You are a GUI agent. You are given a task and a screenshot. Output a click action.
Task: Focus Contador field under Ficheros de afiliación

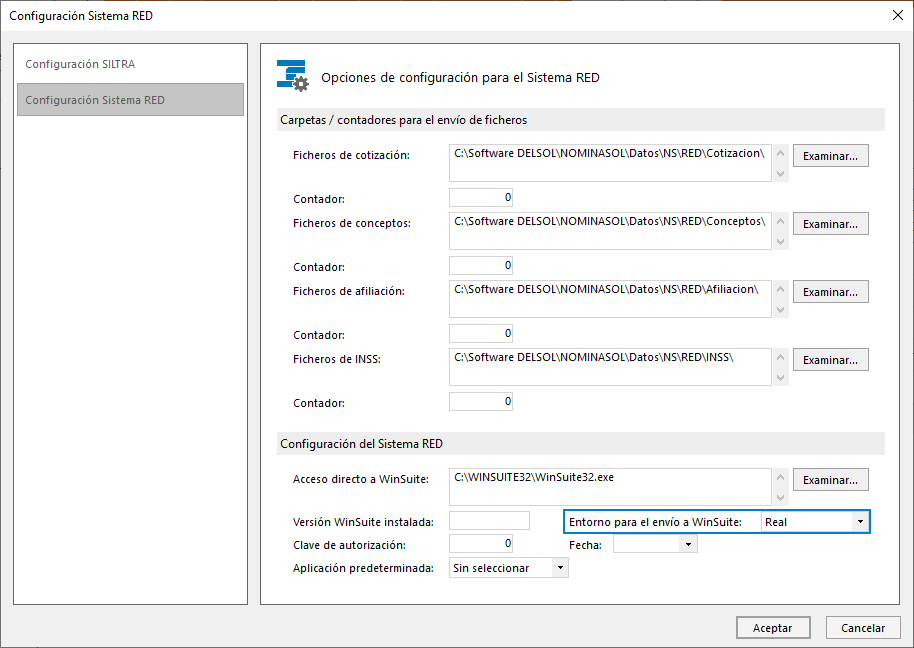tap(481, 334)
